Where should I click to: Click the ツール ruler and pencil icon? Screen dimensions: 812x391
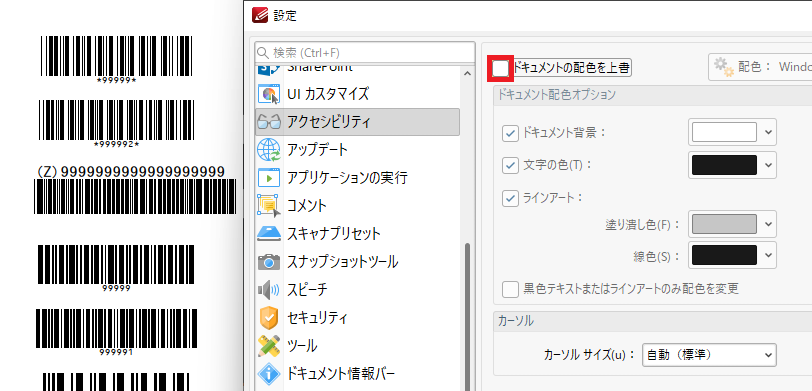[x=268, y=345]
